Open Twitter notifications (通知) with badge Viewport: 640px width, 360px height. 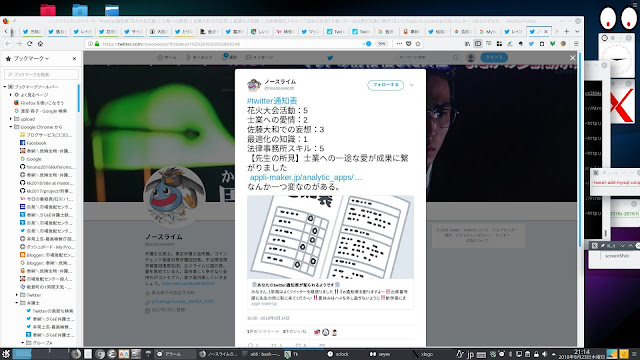point(230,58)
